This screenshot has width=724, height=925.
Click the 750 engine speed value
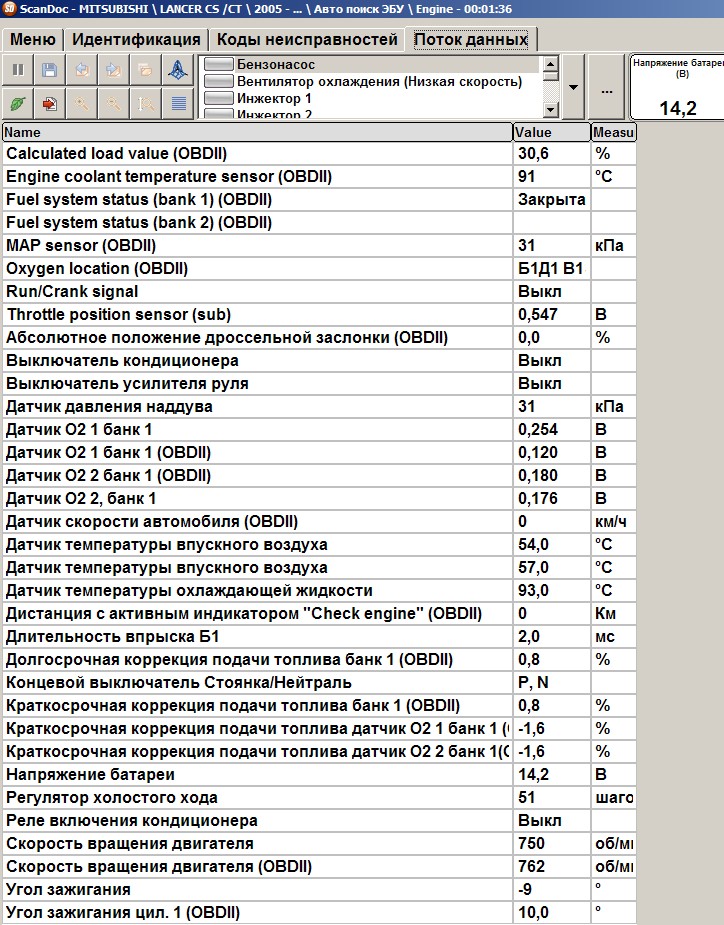tap(532, 844)
